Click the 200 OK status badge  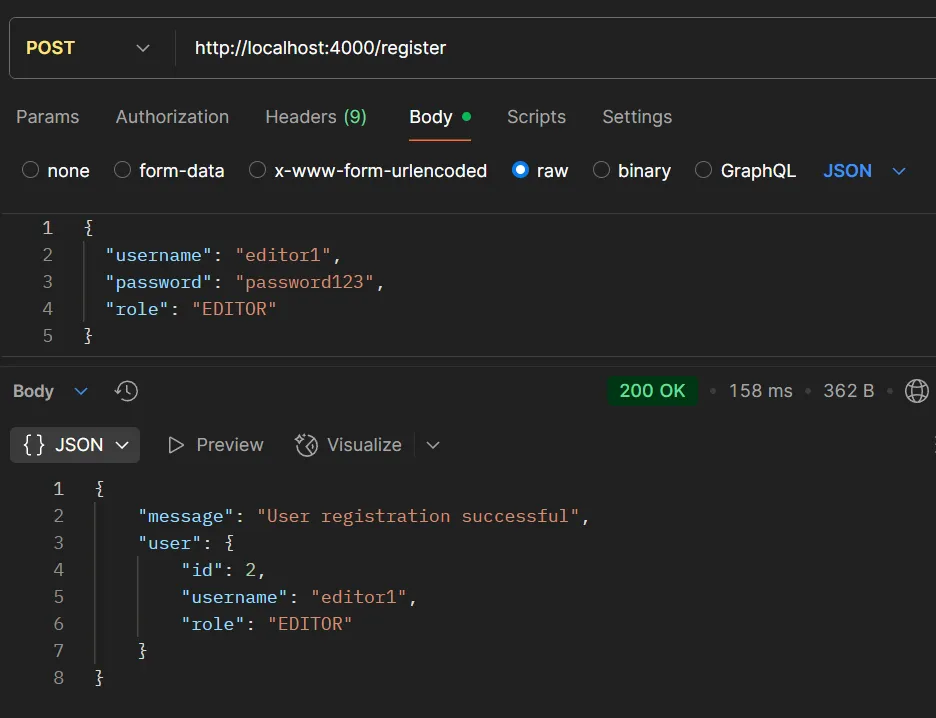[653, 390]
